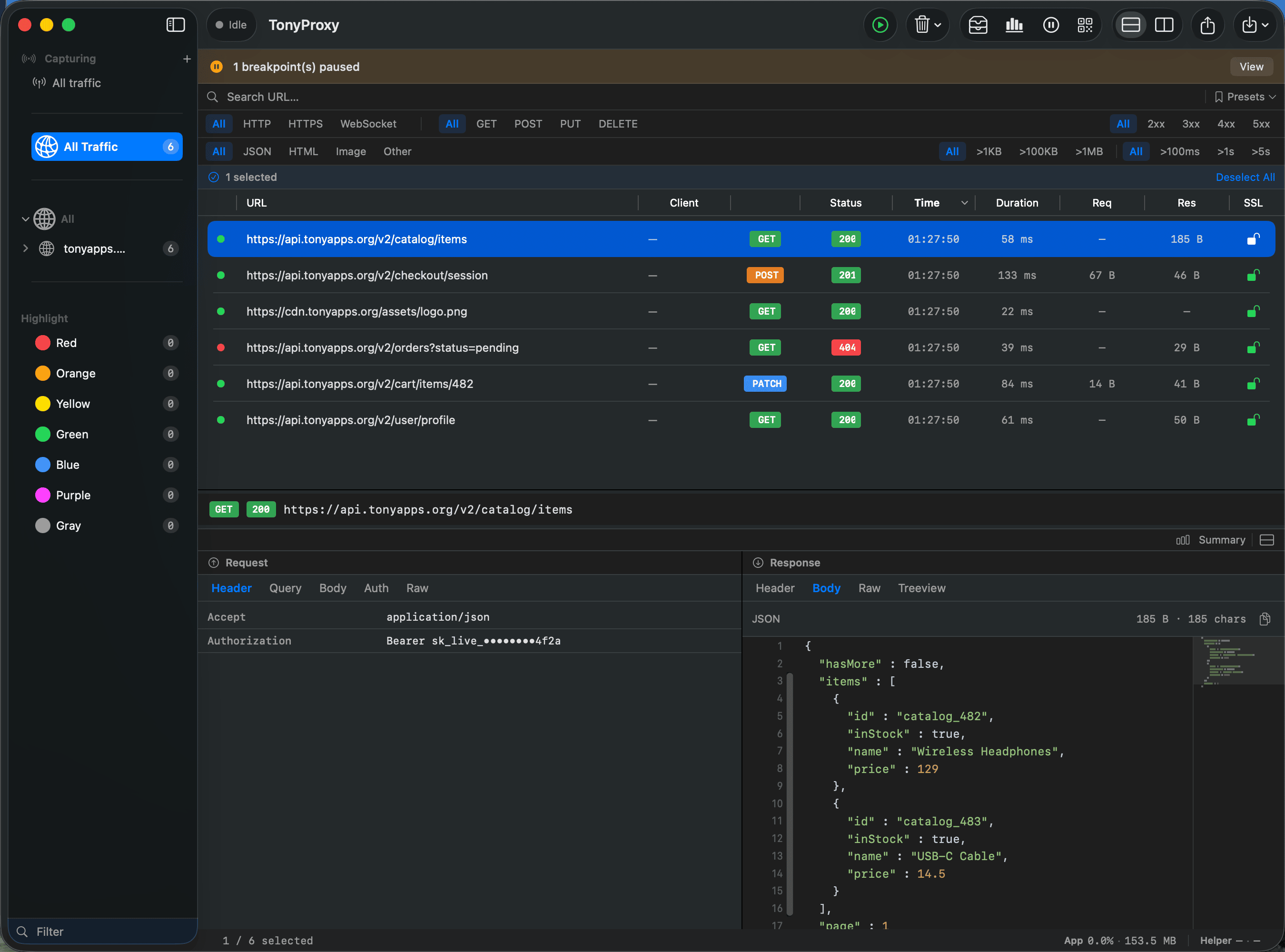Click the PATCH method badge
Image resolution: width=1285 pixels, height=952 pixels.
click(x=766, y=384)
